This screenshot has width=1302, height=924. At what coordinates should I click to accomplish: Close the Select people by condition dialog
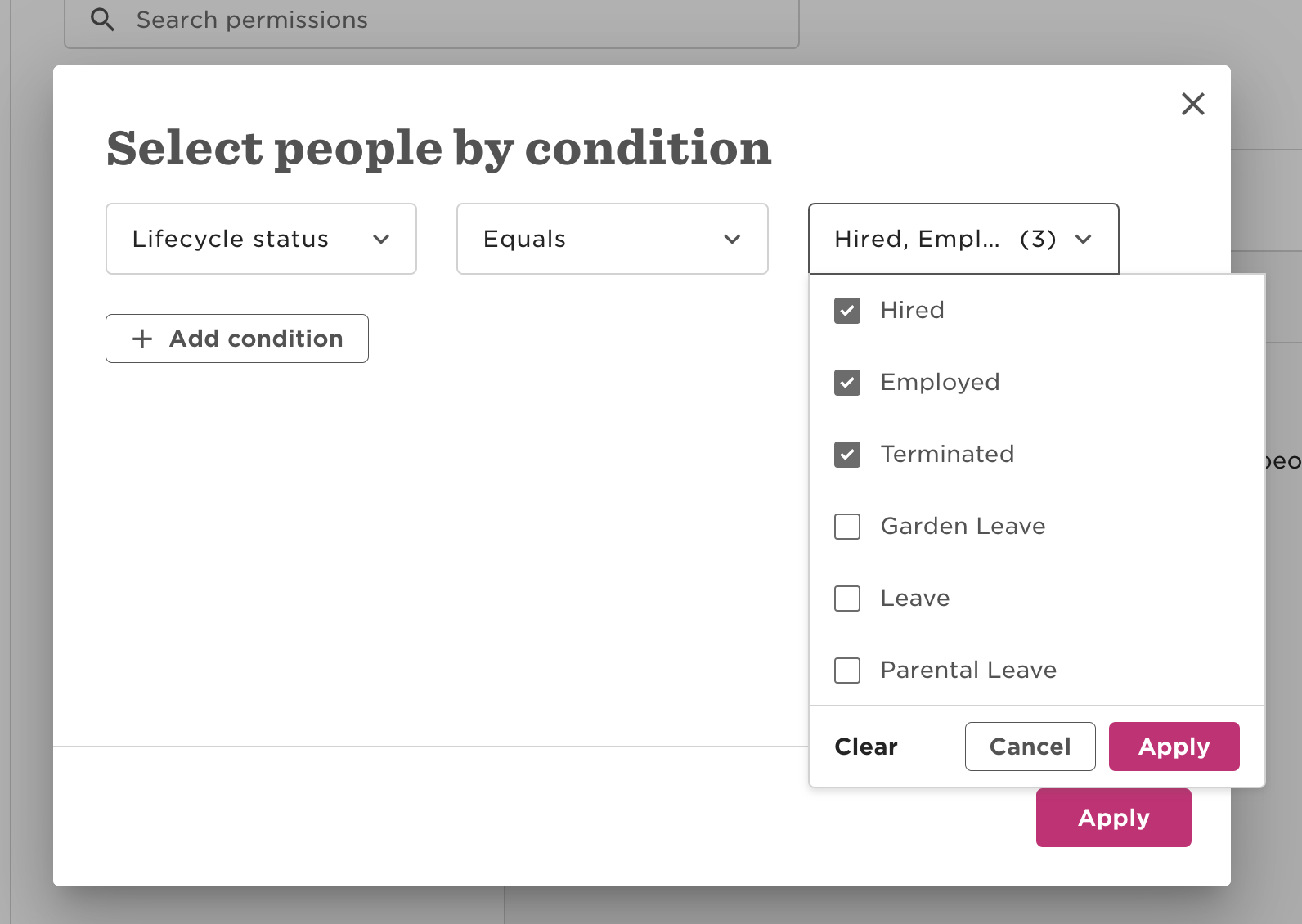(1193, 104)
